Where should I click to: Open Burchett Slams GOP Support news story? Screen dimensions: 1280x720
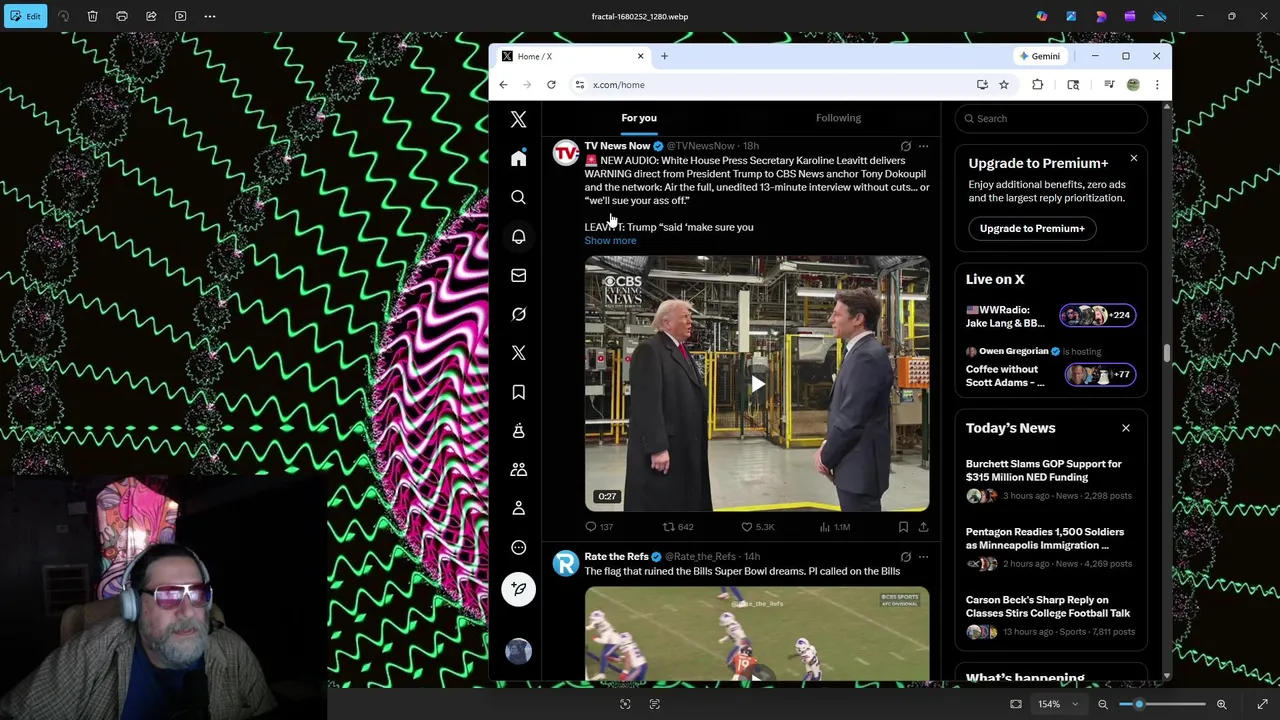1050,480
